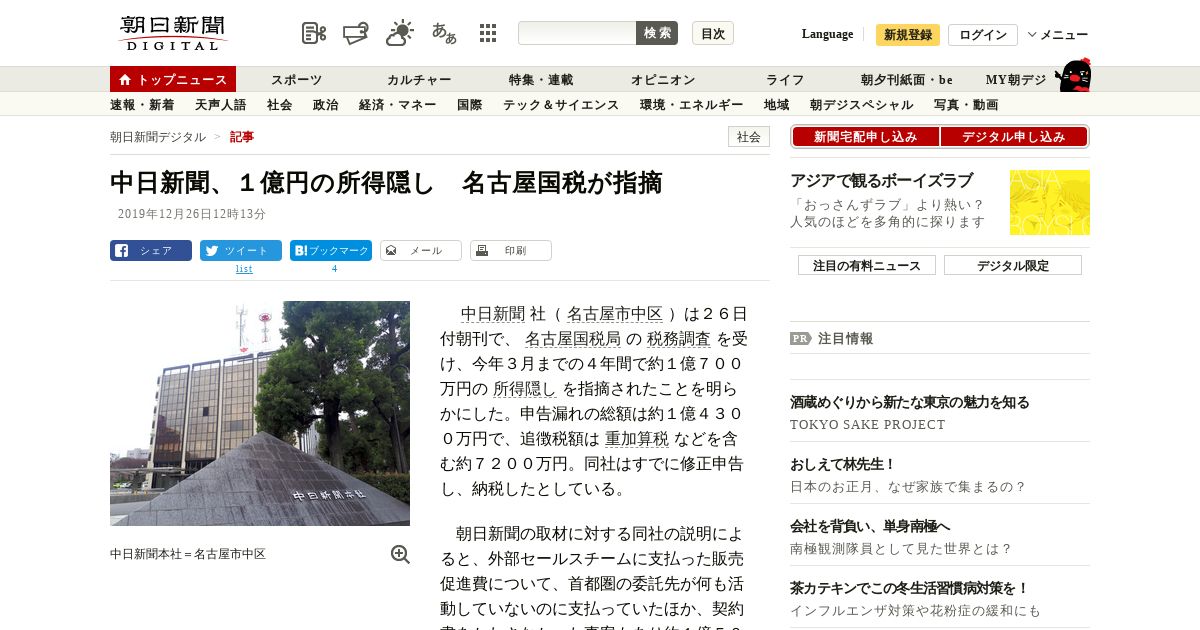
Task: Send article via メール button
Action: [x=421, y=251]
